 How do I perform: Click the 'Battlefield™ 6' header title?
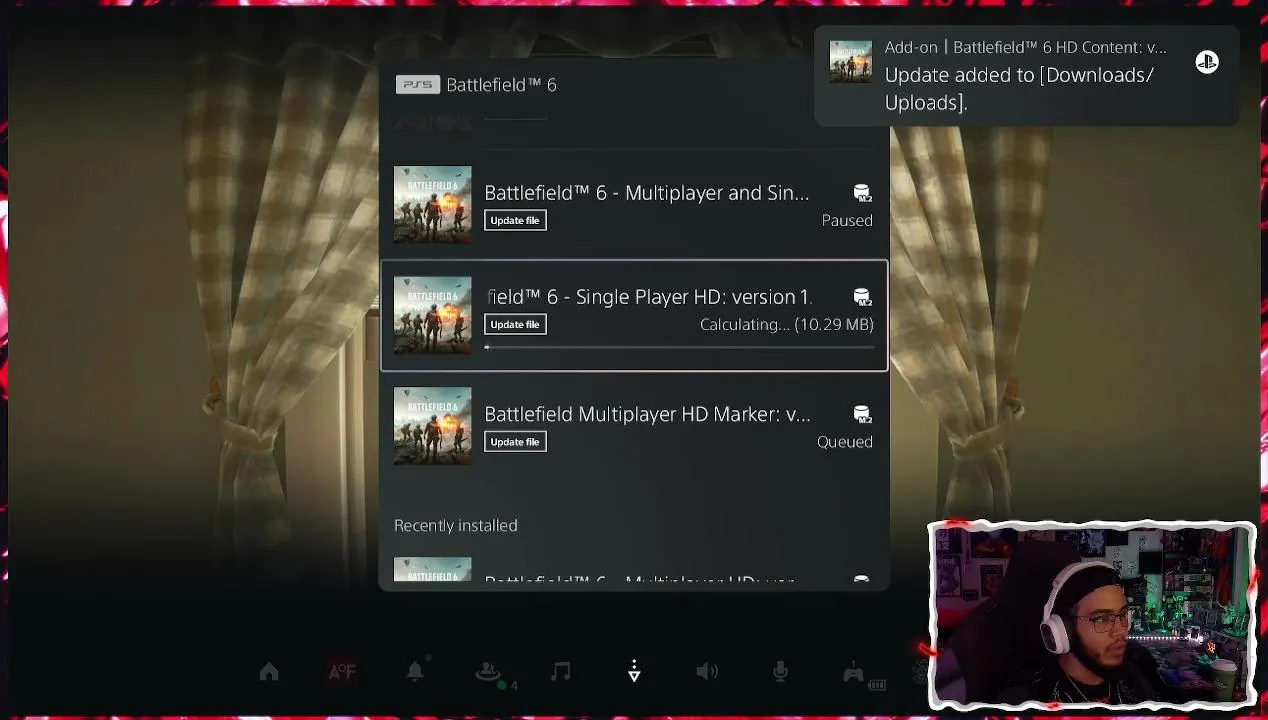[501, 85]
